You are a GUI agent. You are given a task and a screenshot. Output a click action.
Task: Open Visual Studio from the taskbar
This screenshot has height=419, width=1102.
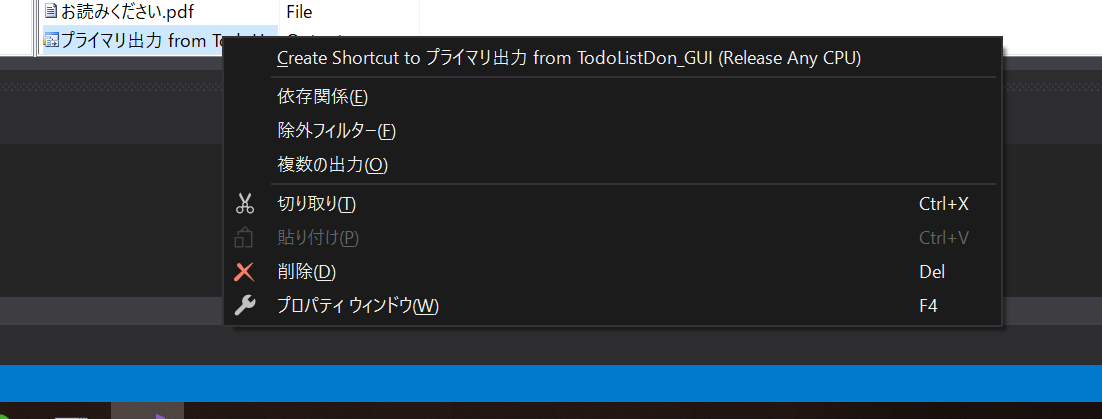147,411
